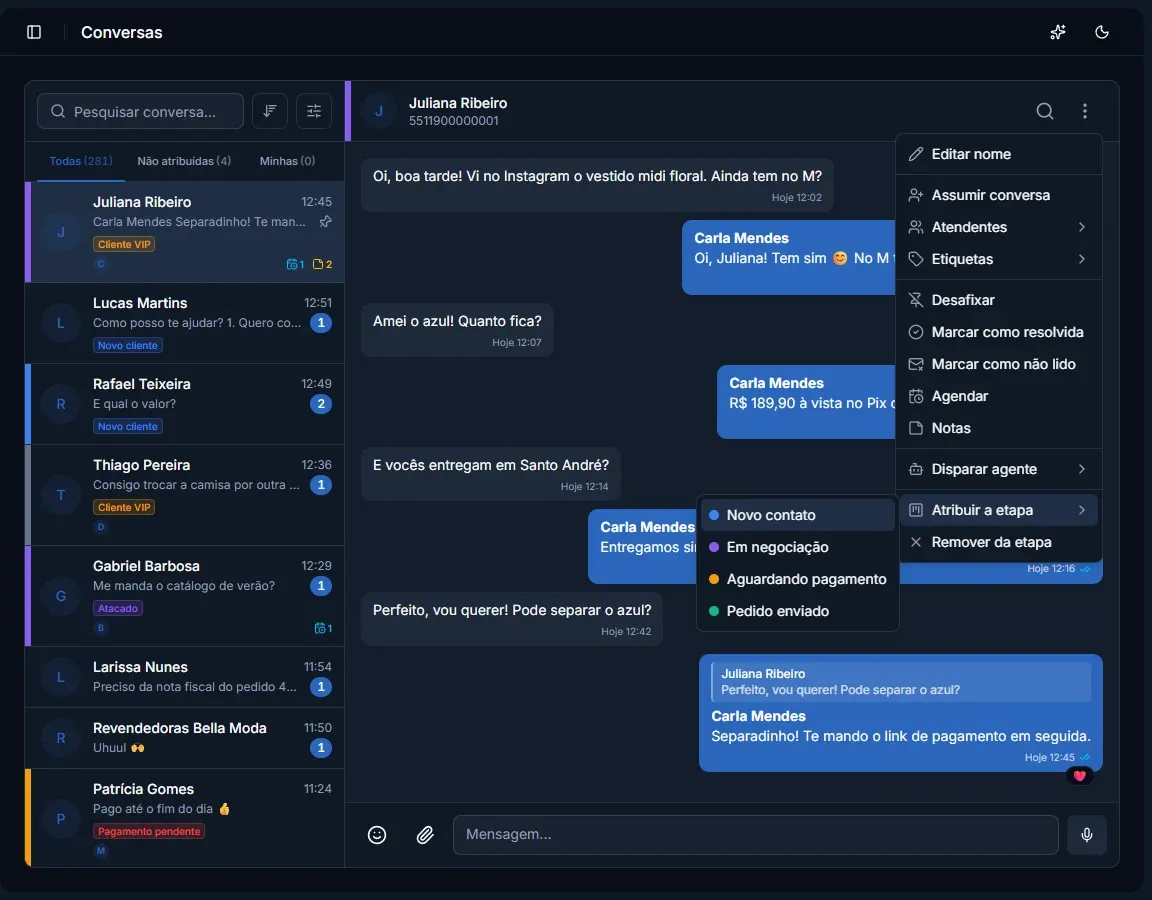Open Revendedoras Bella Moda conversation
This screenshot has width=1152, height=900.
tap(184, 738)
